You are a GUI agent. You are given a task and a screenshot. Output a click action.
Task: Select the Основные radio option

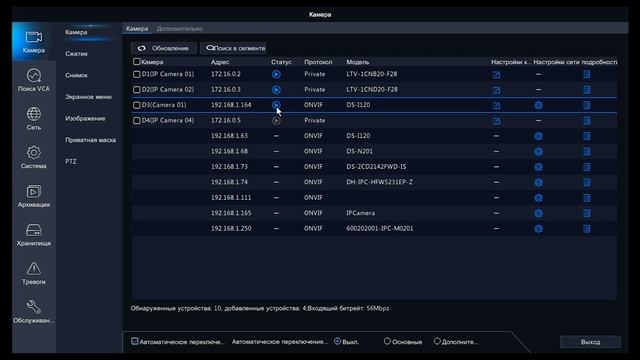[387, 341]
